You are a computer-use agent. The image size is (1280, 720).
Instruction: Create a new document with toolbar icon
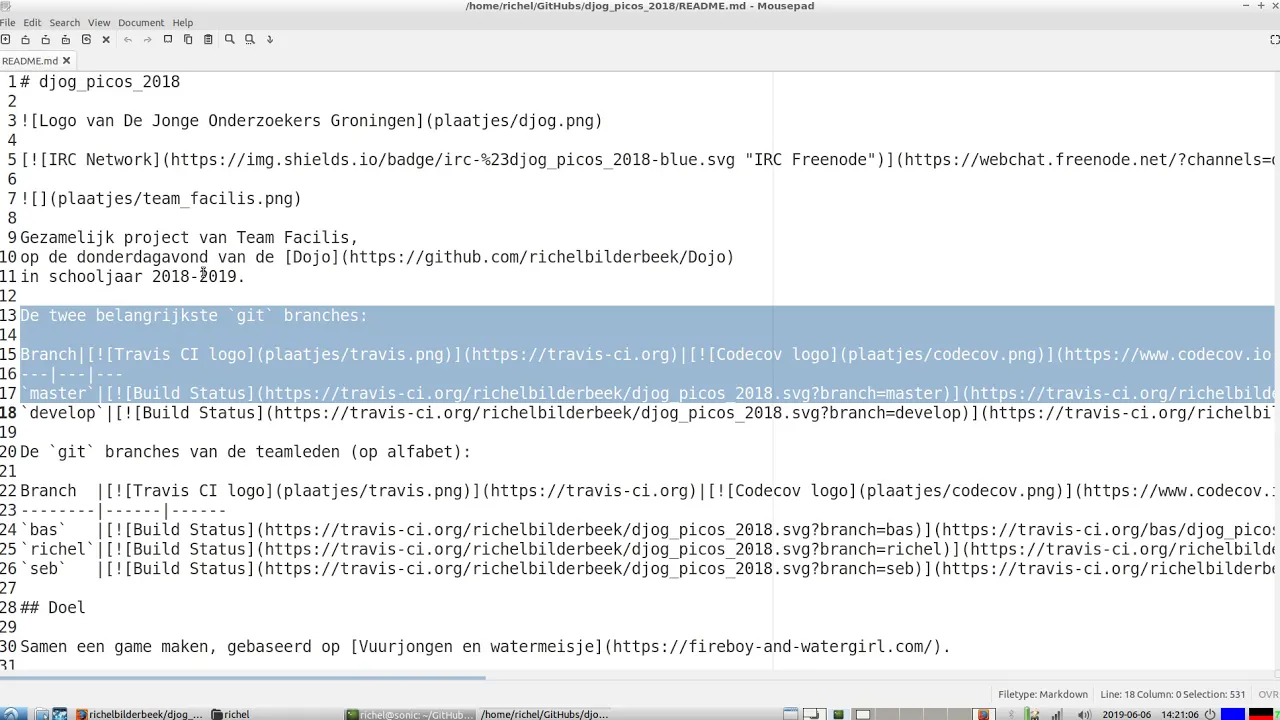(x=6, y=39)
